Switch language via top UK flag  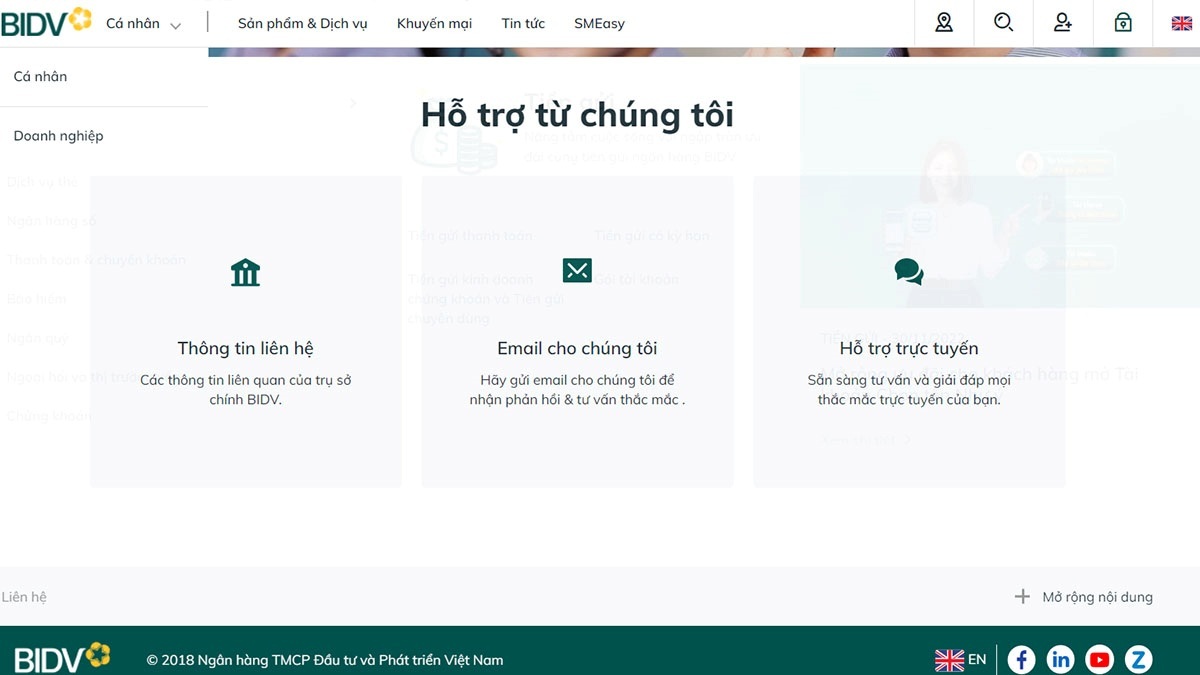1181,23
